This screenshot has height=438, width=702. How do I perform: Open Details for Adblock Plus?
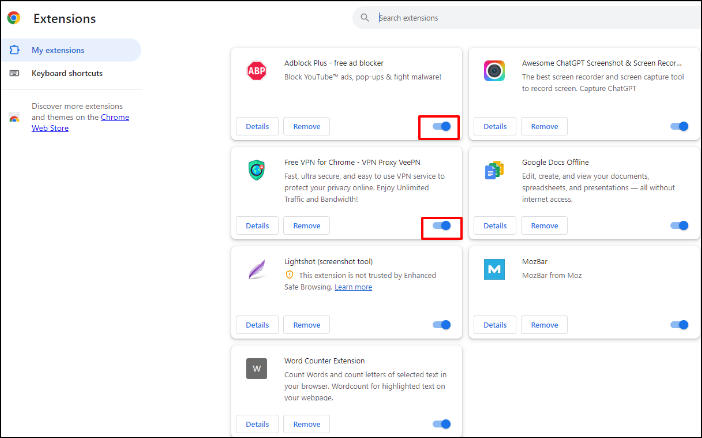[257, 127]
